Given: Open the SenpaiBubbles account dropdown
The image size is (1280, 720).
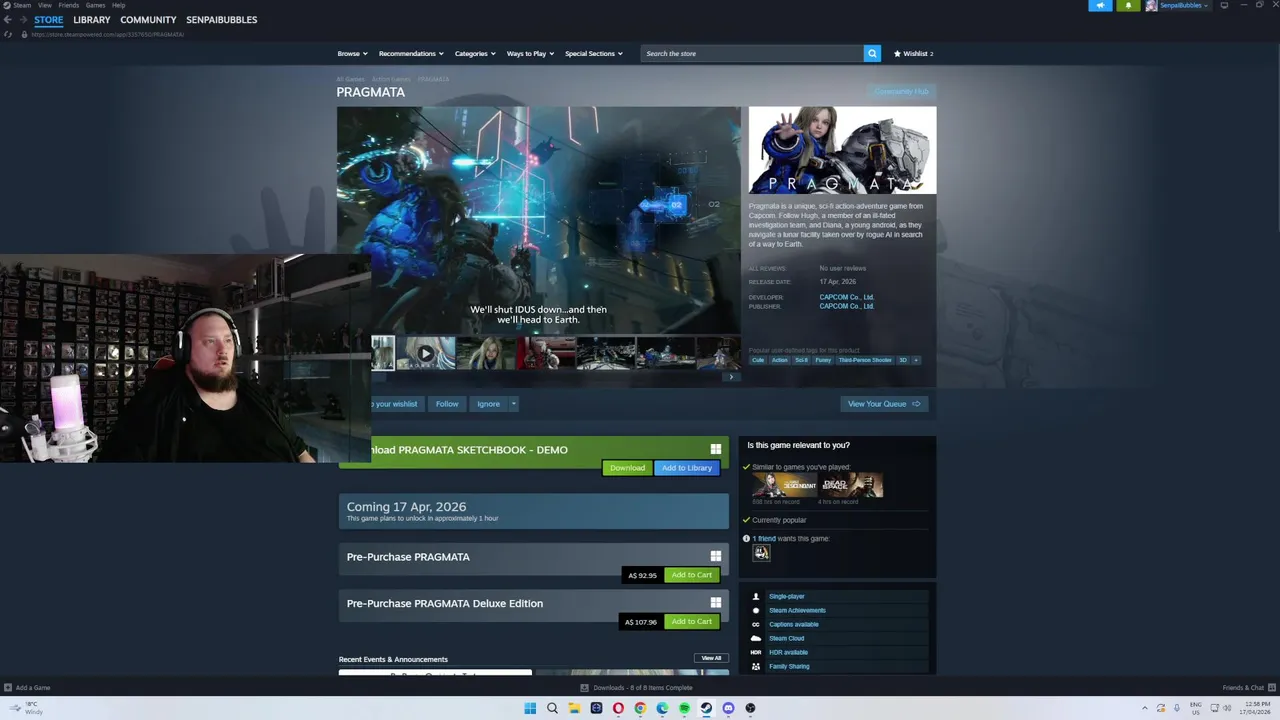Looking at the screenshot, I should click(x=1184, y=5).
